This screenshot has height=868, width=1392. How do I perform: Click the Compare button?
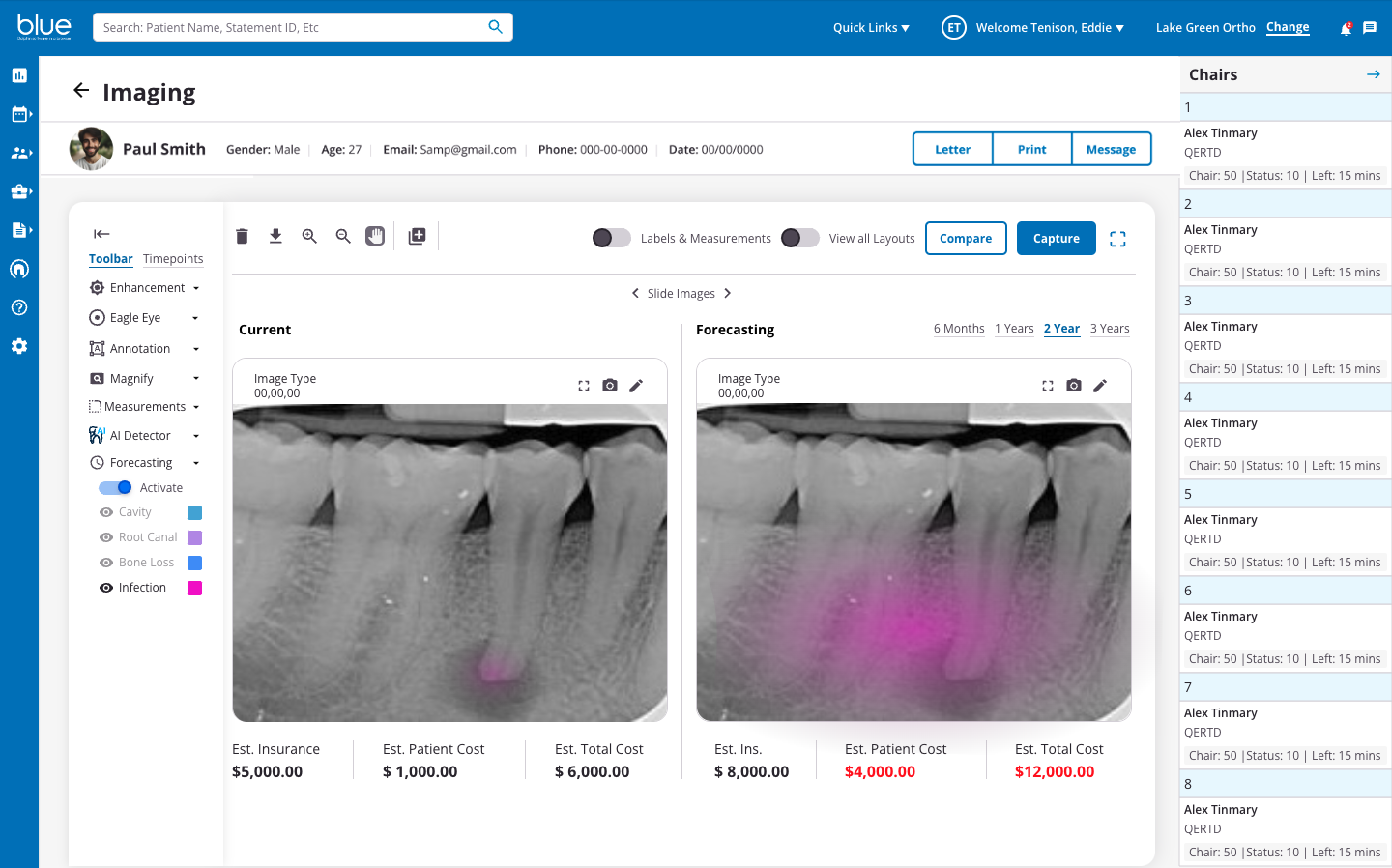click(x=966, y=239)
